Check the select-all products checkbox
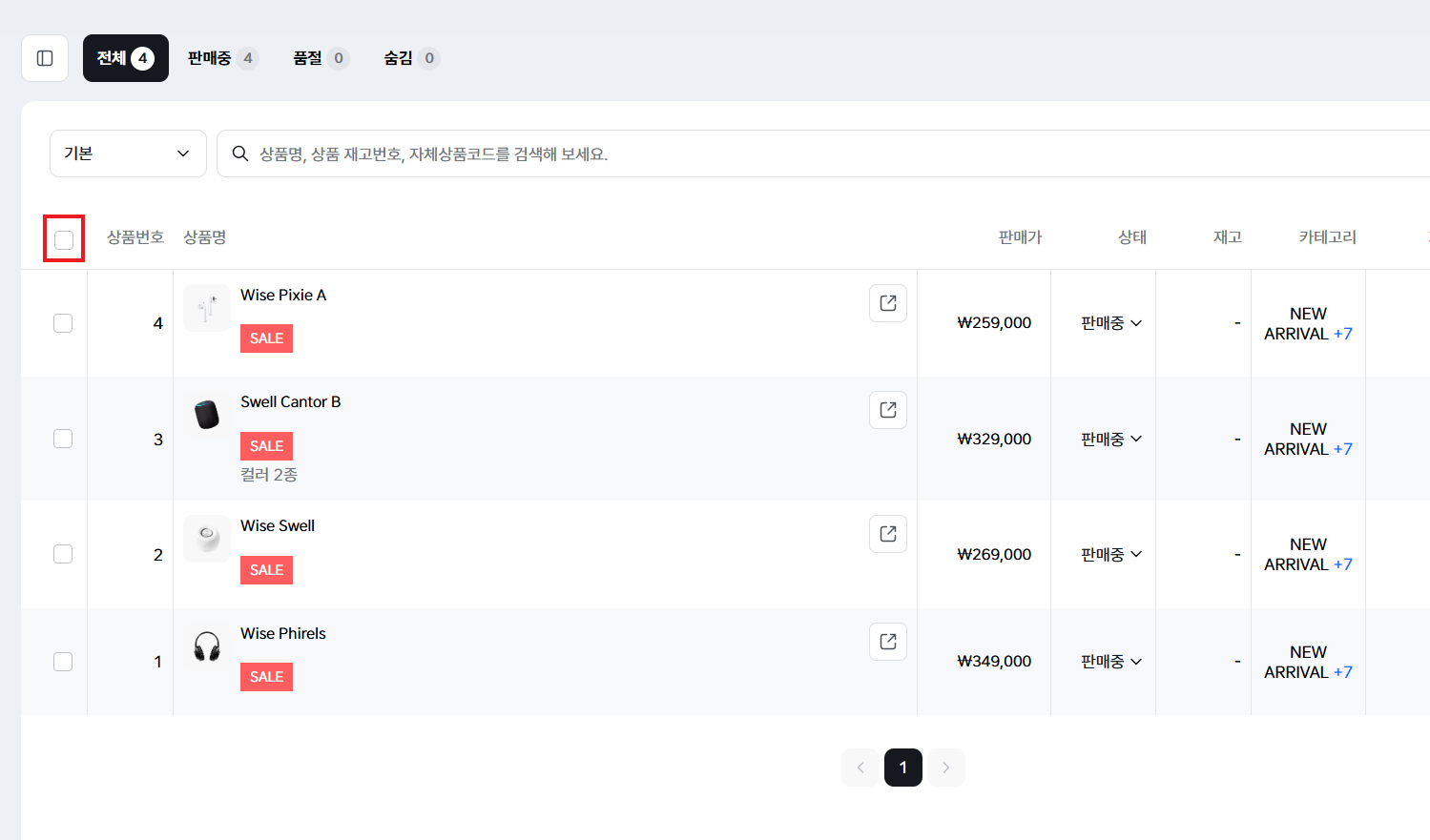This screenshot has height=840, width=1430. pos(64,239)
